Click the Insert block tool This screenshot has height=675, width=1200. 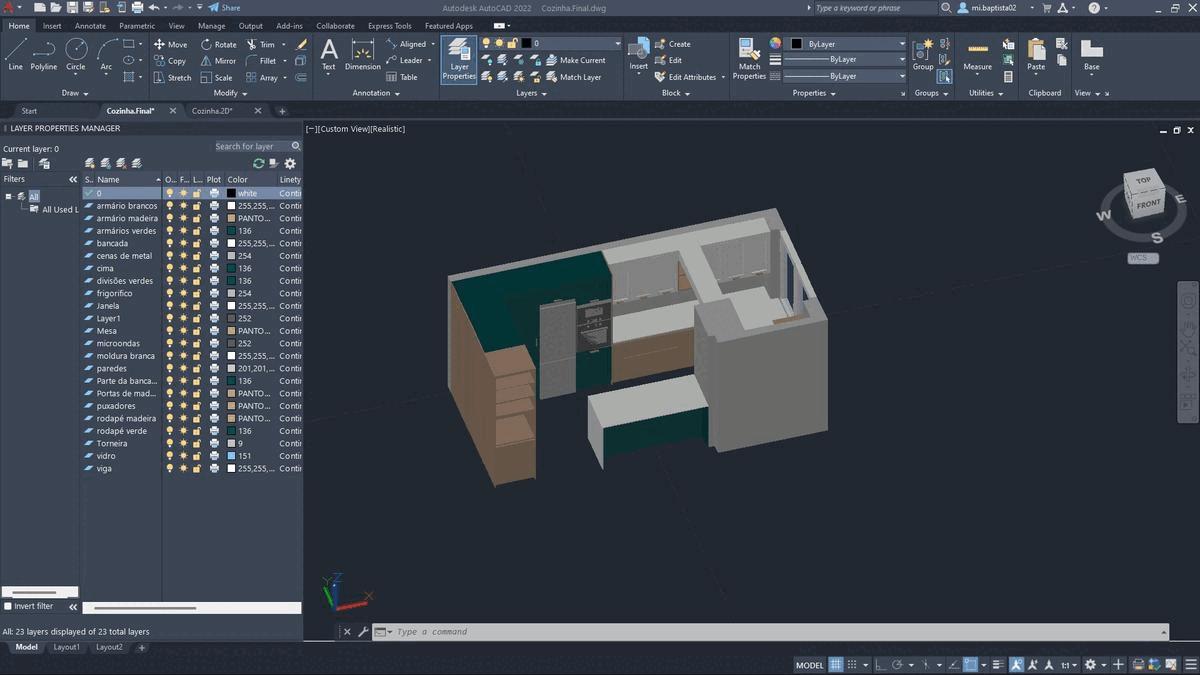(x=638, y=55)
